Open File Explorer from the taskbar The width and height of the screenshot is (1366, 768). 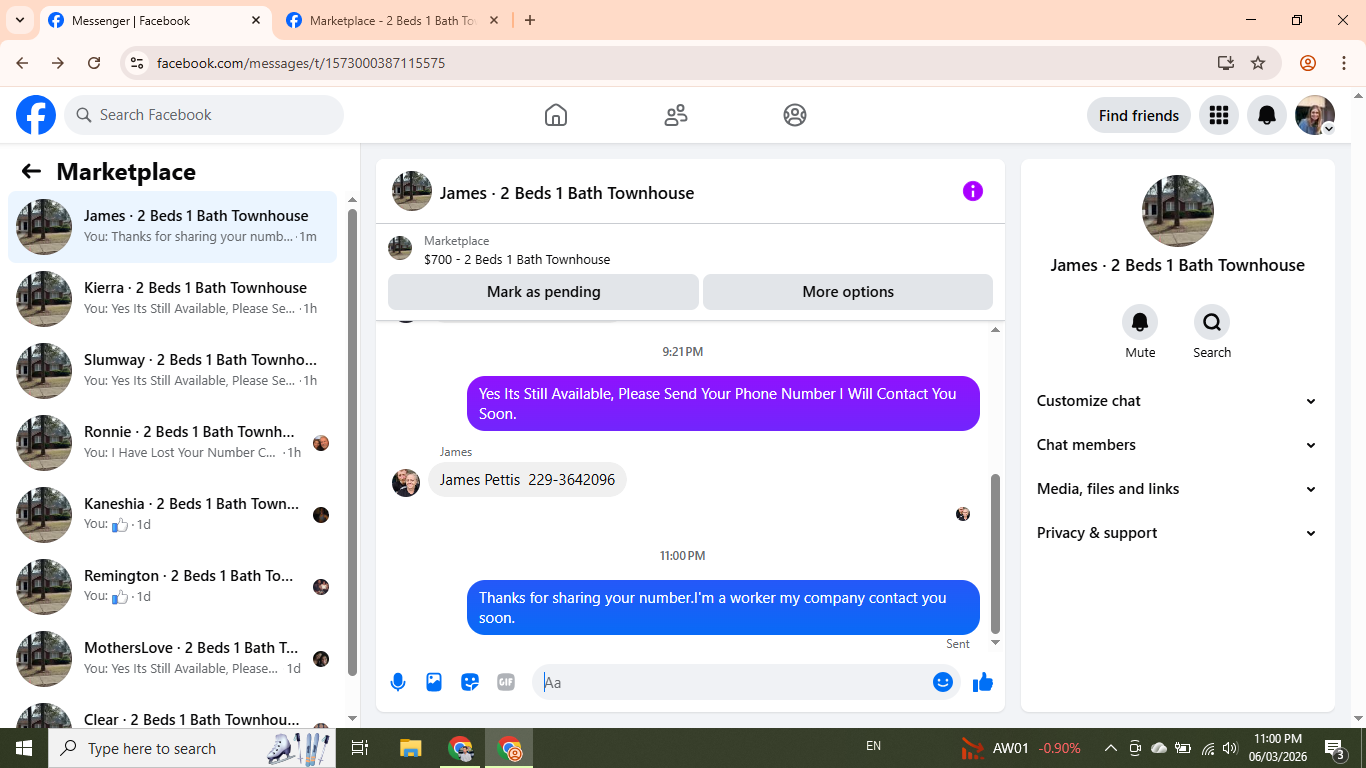coord(411,748)
